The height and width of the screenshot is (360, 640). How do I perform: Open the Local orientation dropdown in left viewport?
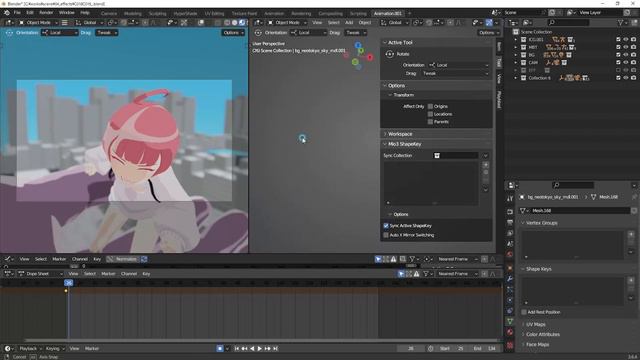[x=59, y=32]
